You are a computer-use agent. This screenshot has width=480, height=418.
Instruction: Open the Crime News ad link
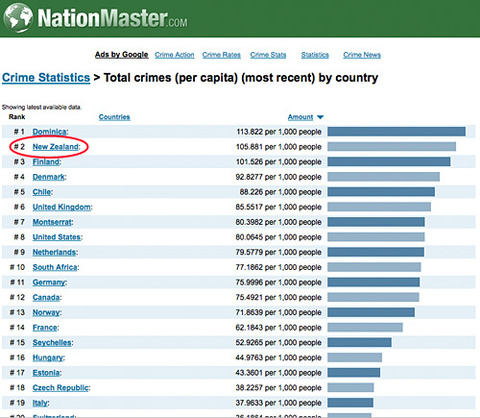pos(362,55)
